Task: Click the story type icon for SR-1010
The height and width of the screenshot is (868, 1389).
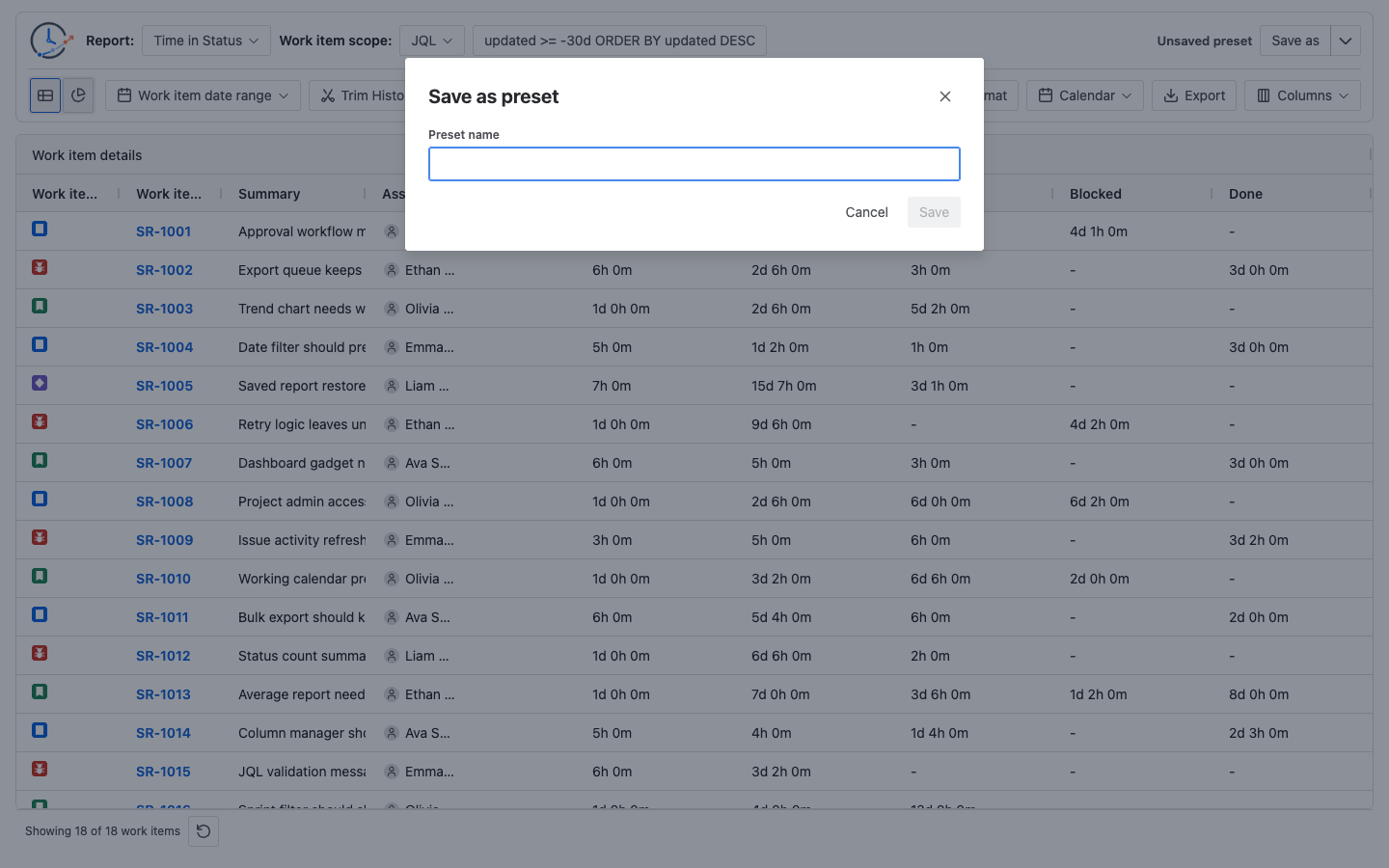Action: point(40,576)
